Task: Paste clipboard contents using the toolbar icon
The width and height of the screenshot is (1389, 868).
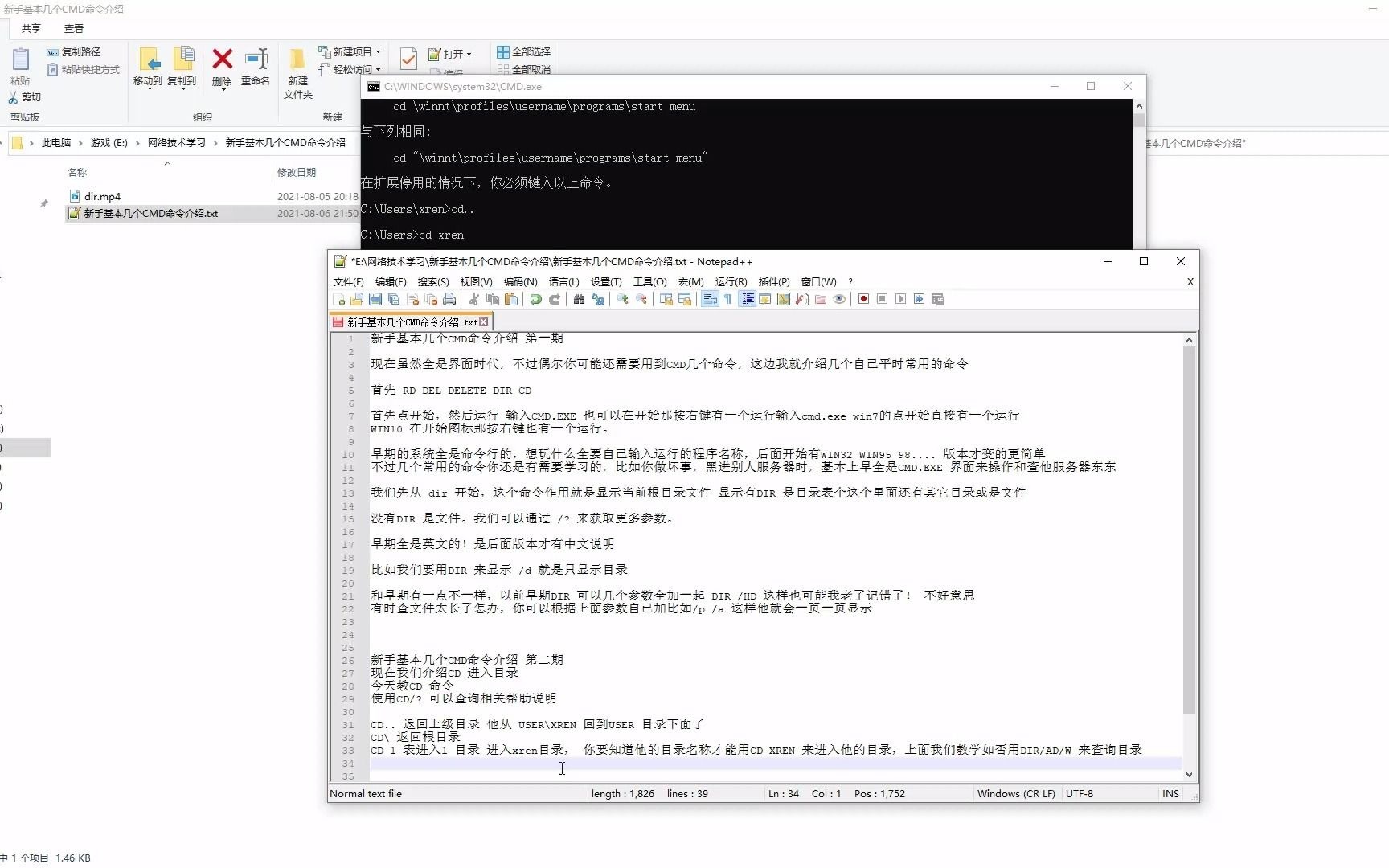Action: 510,299
